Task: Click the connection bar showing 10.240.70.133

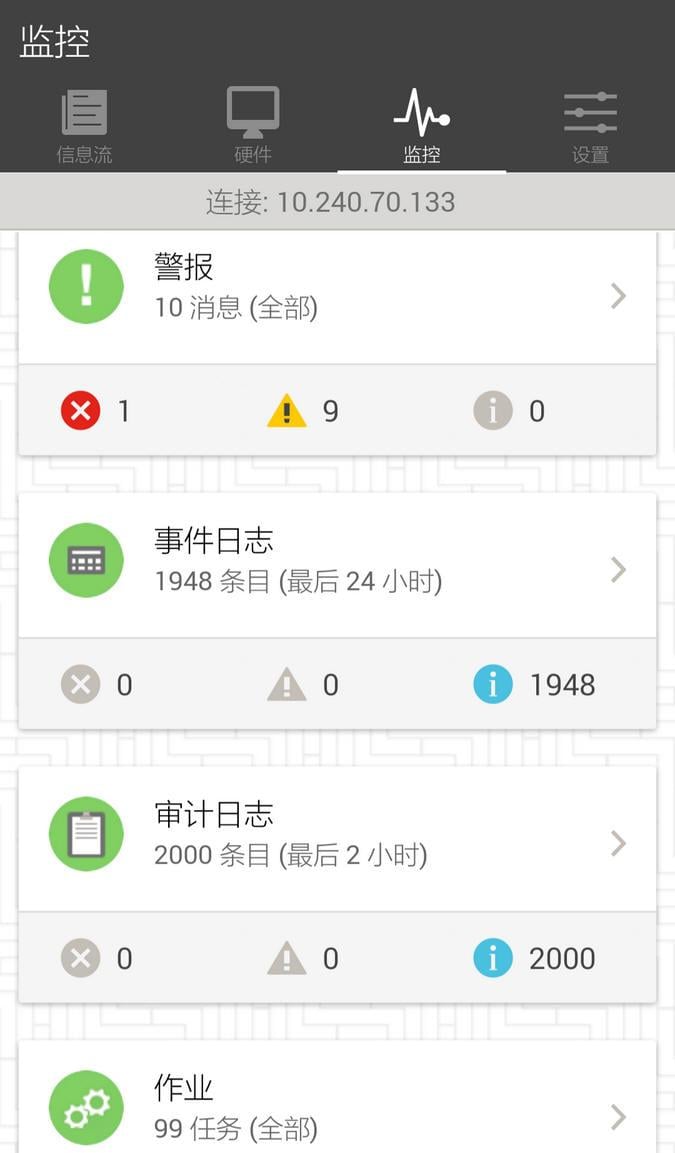Action: click(x=337, y=202)
